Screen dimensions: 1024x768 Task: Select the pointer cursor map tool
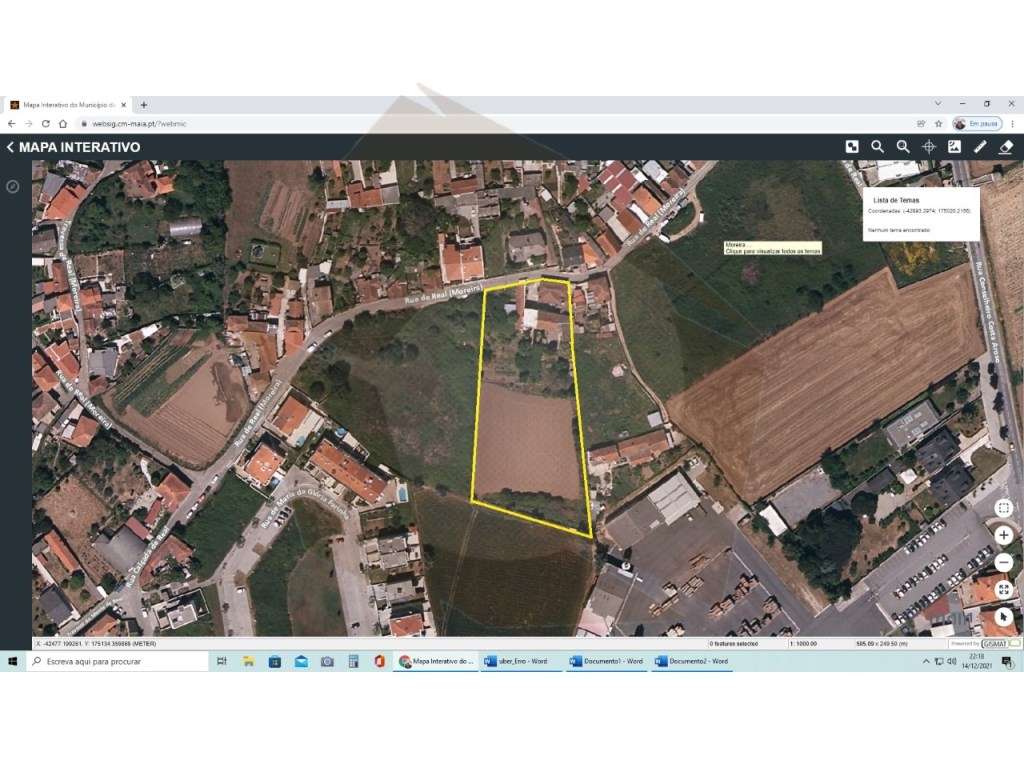tap(1004, 617)
